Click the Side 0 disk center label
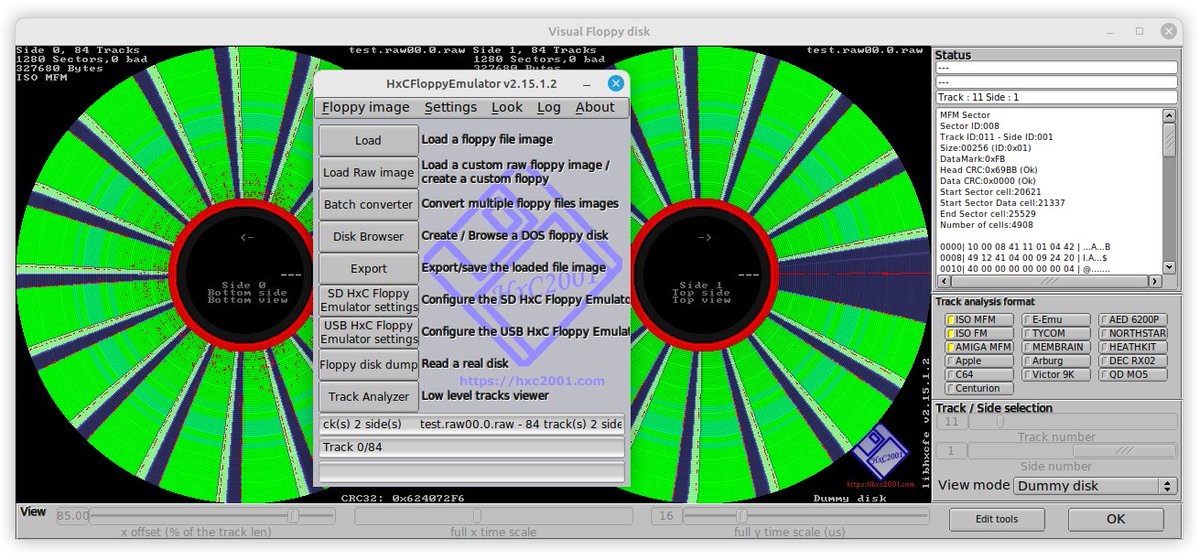This screenshot has height=560, width=1200. [247, 292]
